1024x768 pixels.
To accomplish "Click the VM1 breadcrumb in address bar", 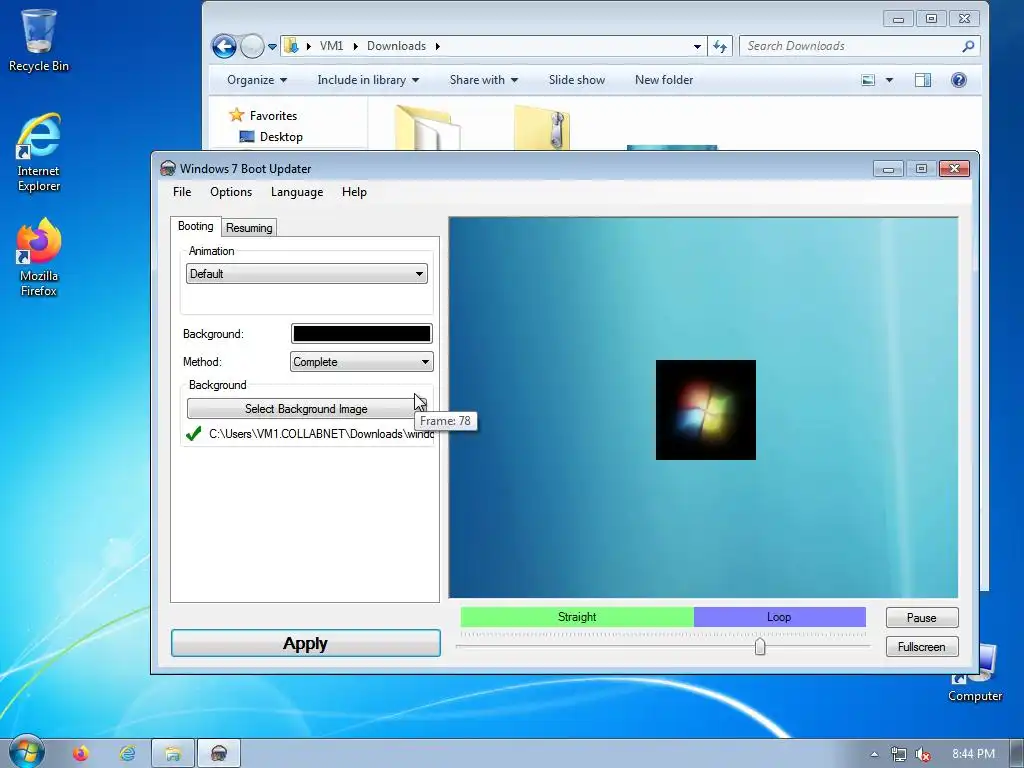I will tap(331, 46).
